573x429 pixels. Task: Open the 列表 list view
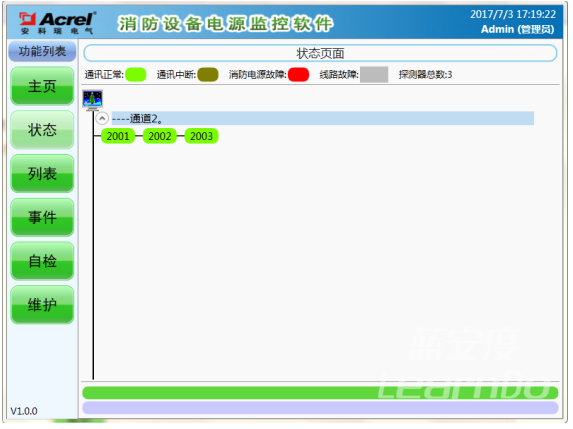pyautogui.click(x=42, y=174)
